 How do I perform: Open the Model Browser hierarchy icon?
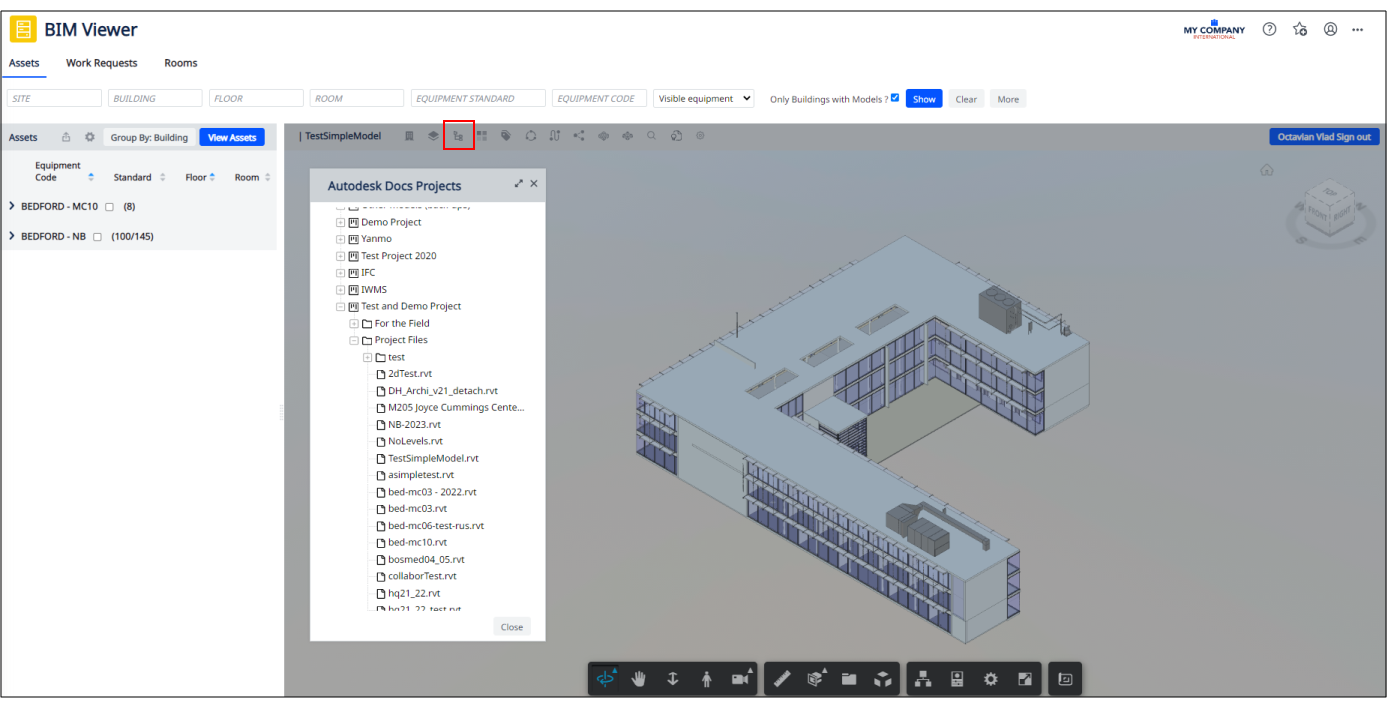[924, 679]
